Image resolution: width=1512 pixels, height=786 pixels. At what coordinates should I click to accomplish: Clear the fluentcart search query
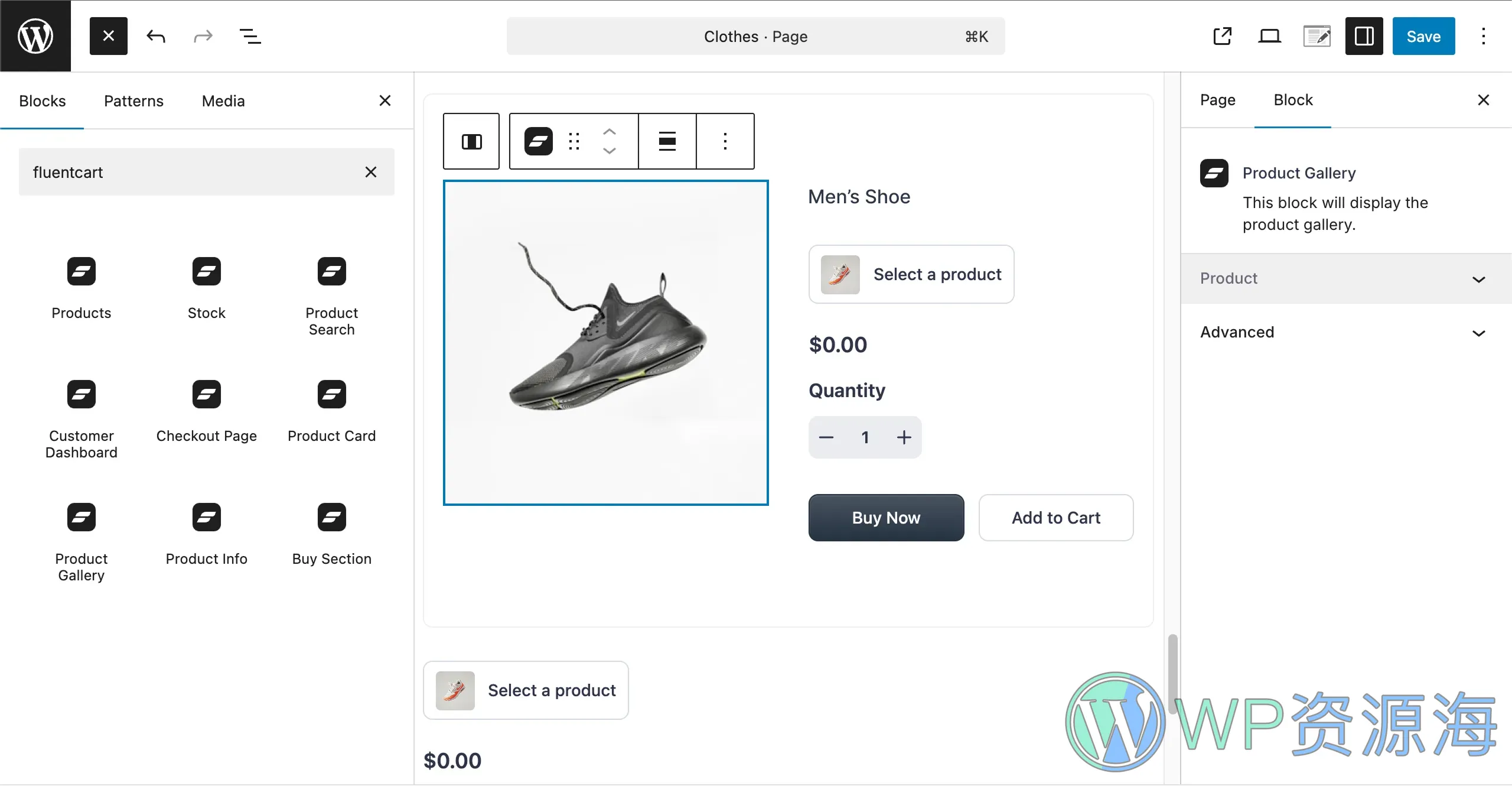(371, 171)
